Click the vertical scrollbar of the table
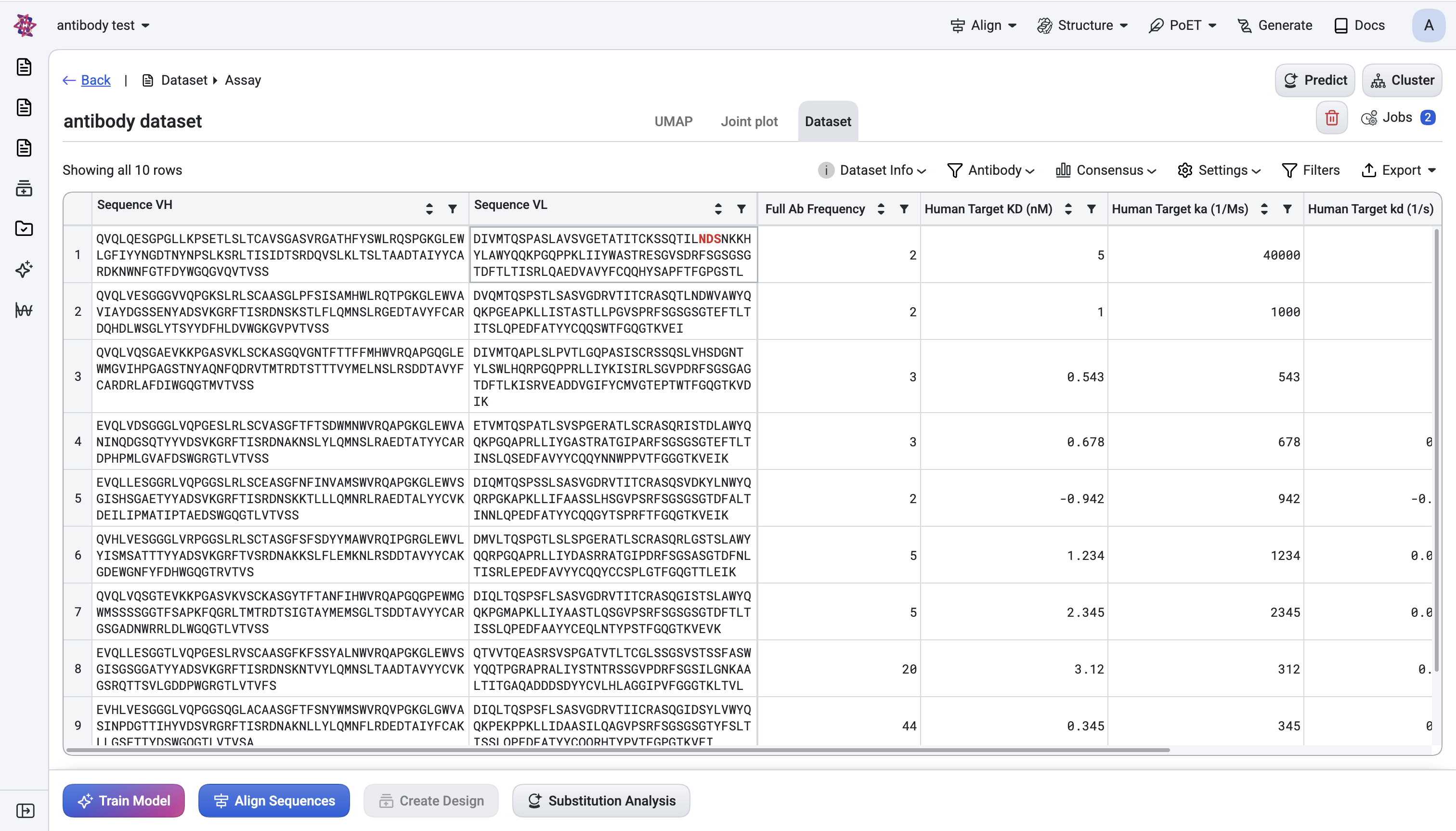1456x831 pixels. tap(1437, 450)
